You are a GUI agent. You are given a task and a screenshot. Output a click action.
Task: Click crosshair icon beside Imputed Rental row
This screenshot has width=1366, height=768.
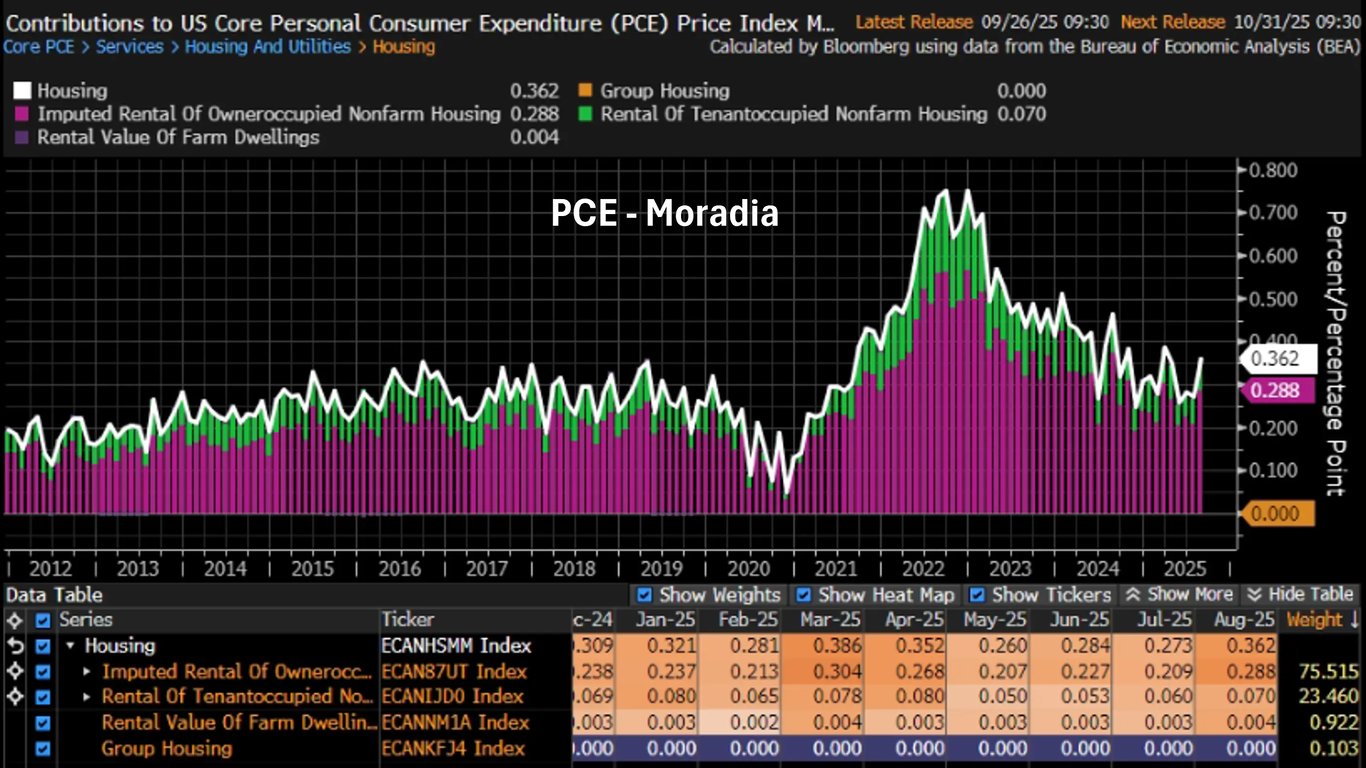(x=15, y=672)
